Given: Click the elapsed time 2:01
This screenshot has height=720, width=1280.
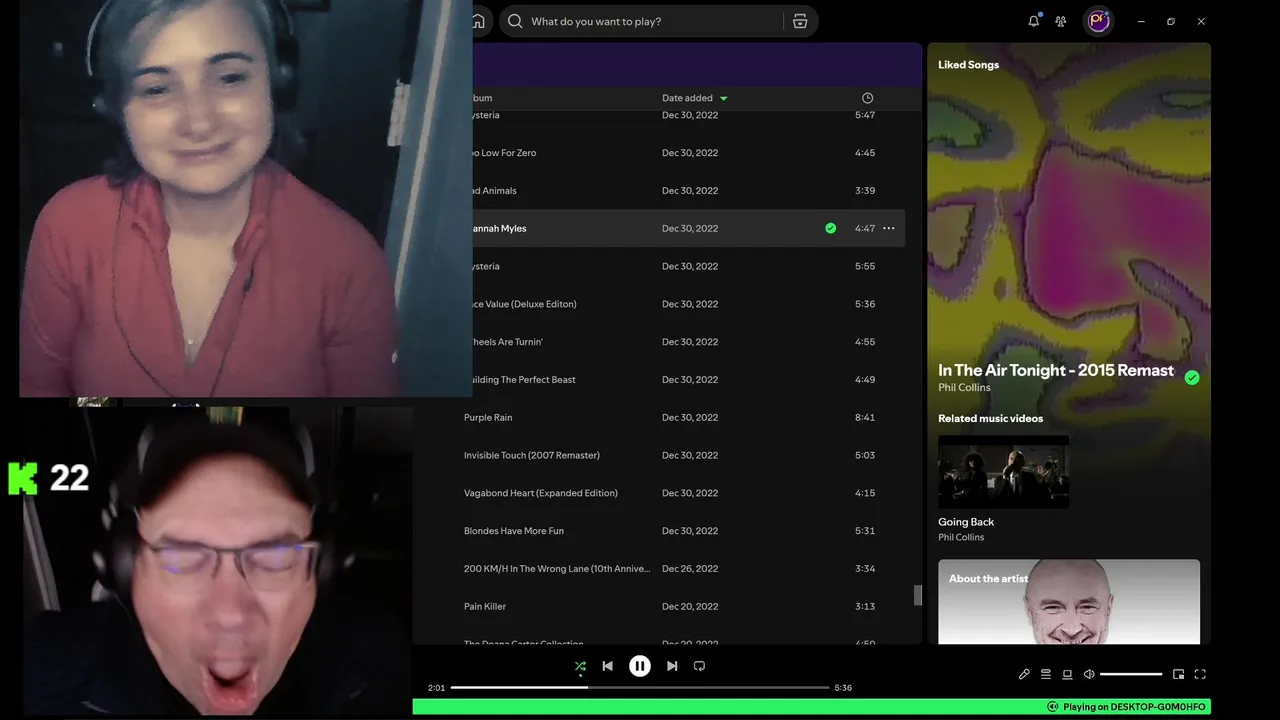Looking at the screenshot, I should click(x=436, y=688).
